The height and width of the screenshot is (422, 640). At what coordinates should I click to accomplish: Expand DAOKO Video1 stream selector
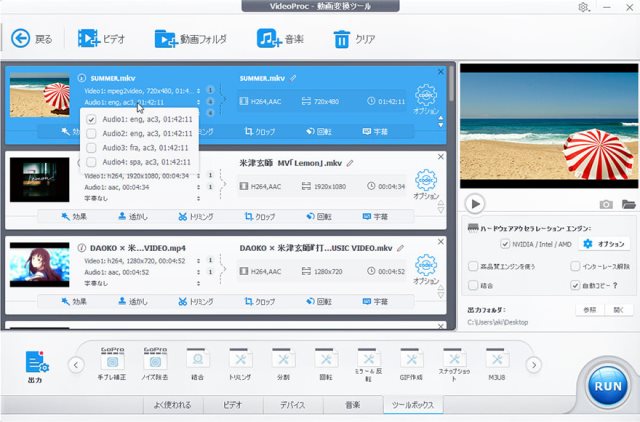pos(198,260)
